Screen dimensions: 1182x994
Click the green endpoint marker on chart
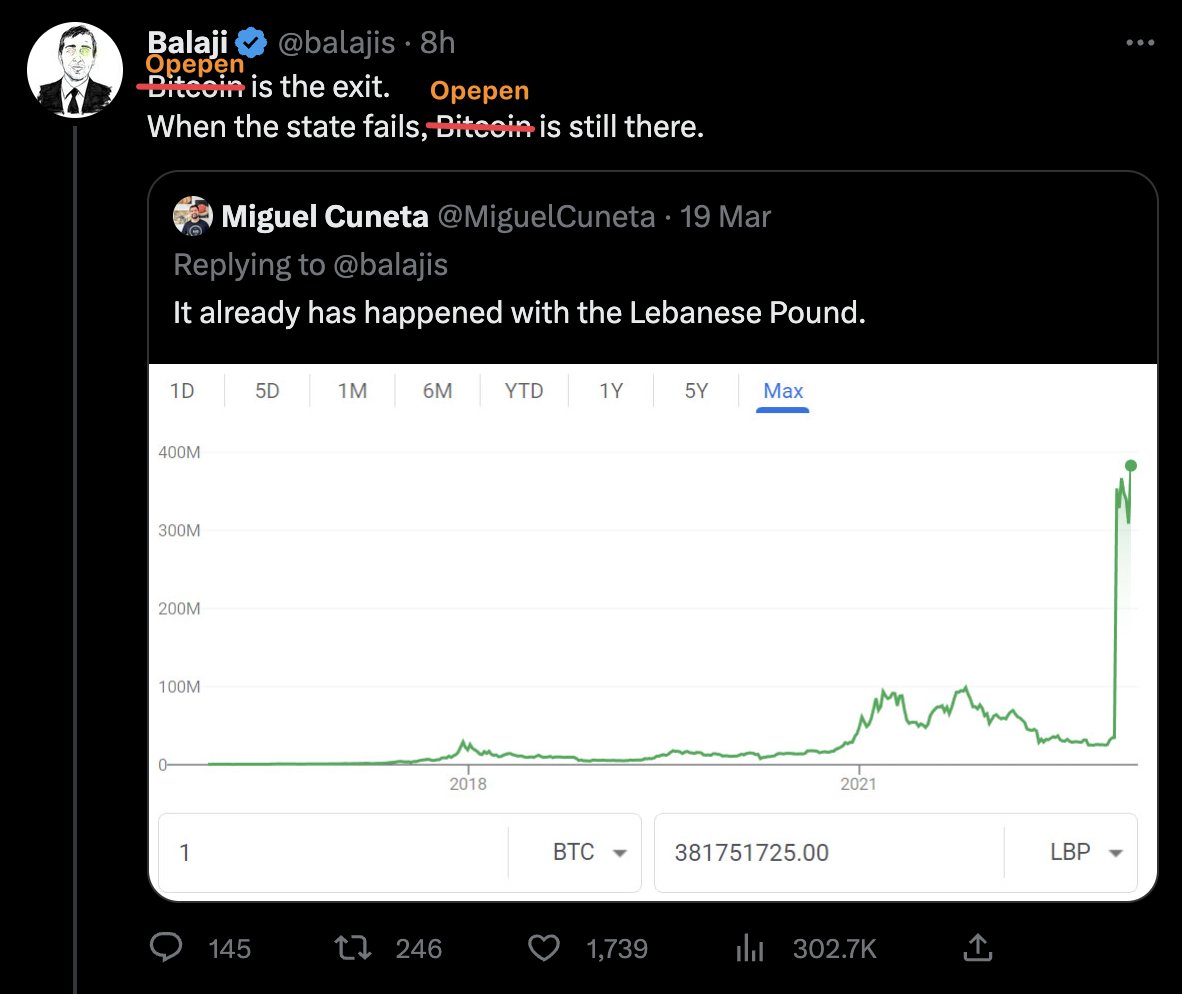tap(1131, 465)
